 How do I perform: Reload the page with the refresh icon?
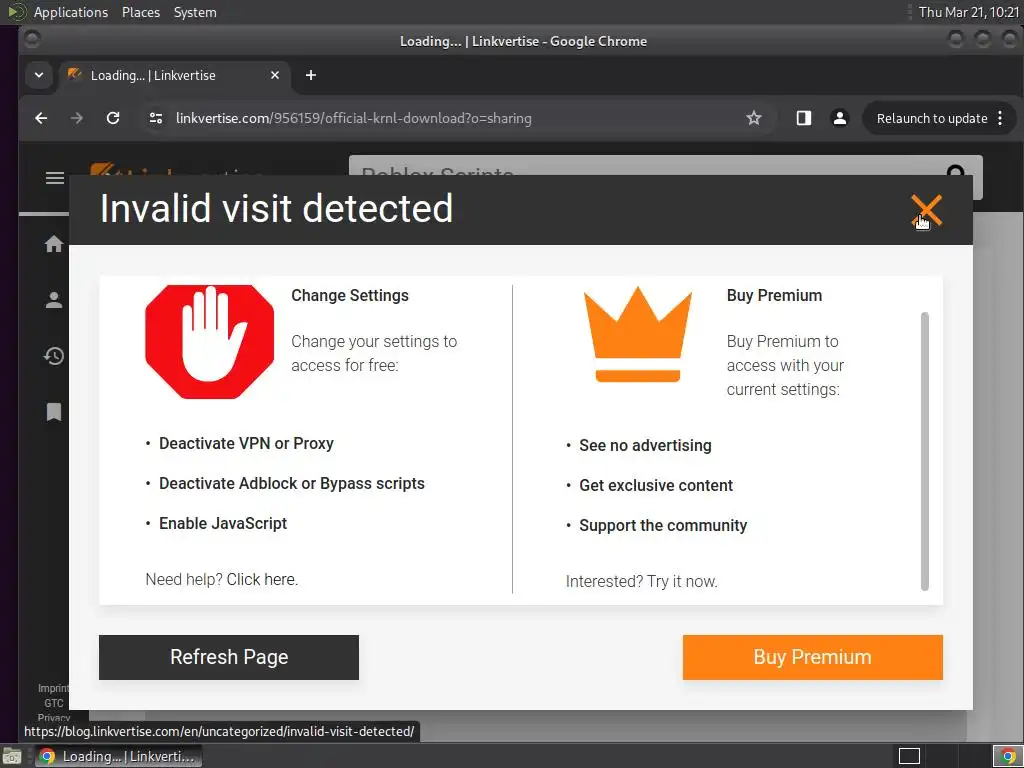coord(113,118)
